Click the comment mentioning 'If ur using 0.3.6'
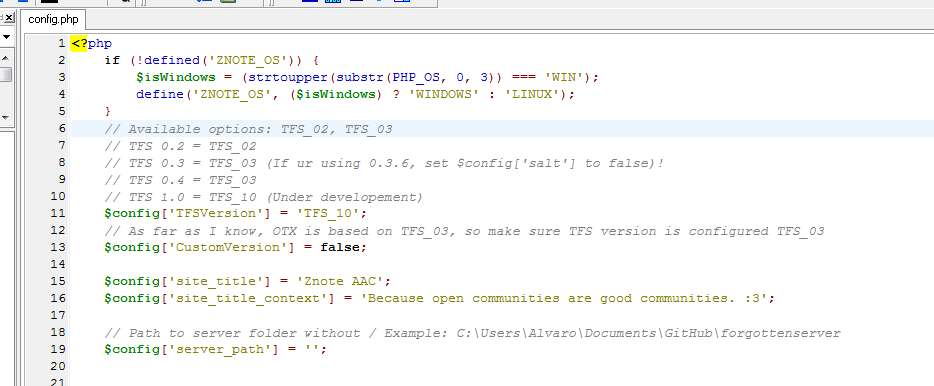Viewport: 934px width, 386px height. click(384, 163)
